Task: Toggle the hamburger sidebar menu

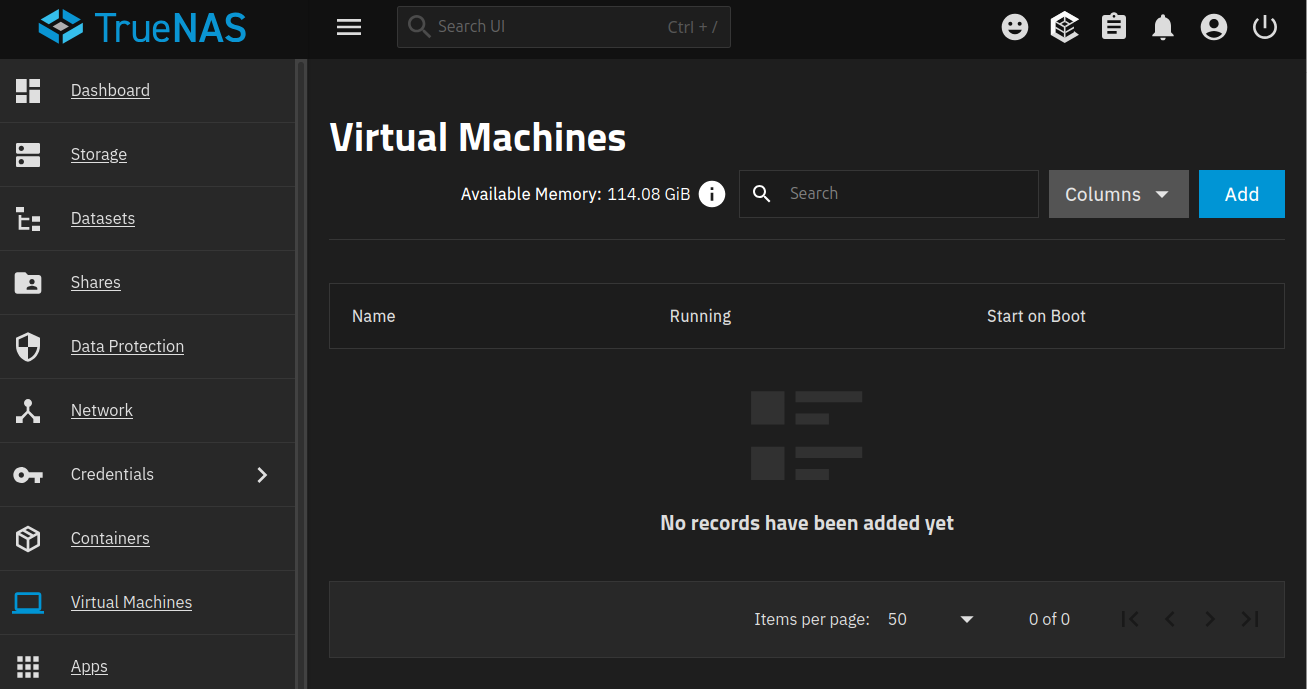Action: pyautogui.click(x=349, y=28)
